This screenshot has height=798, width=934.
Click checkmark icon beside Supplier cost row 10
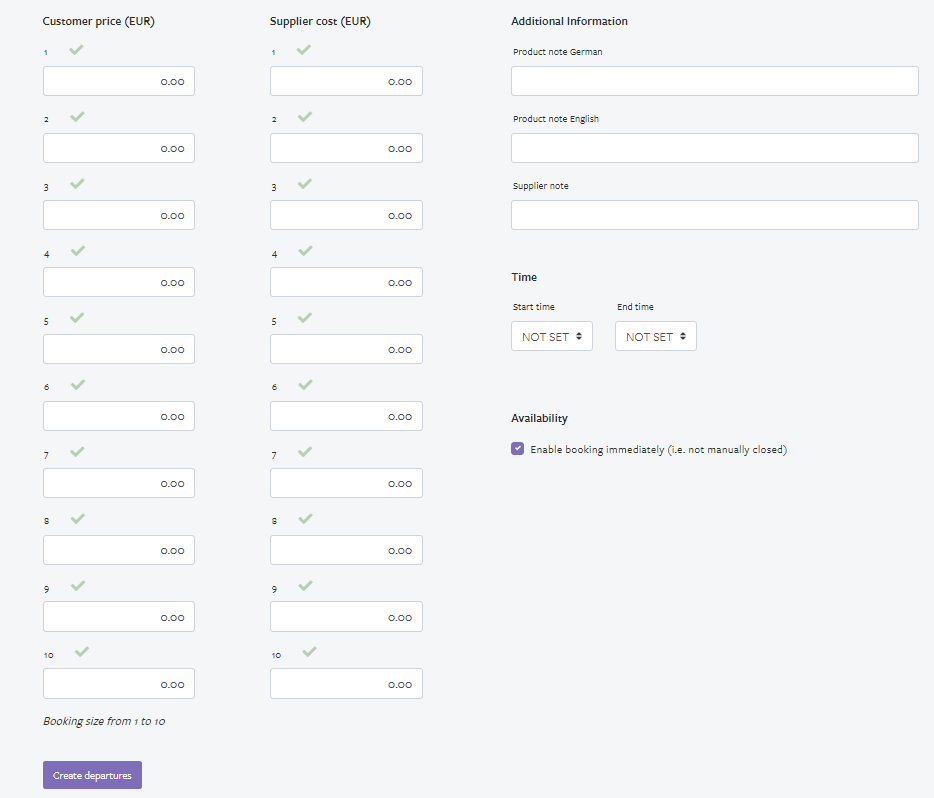click(x=310, y=652)
